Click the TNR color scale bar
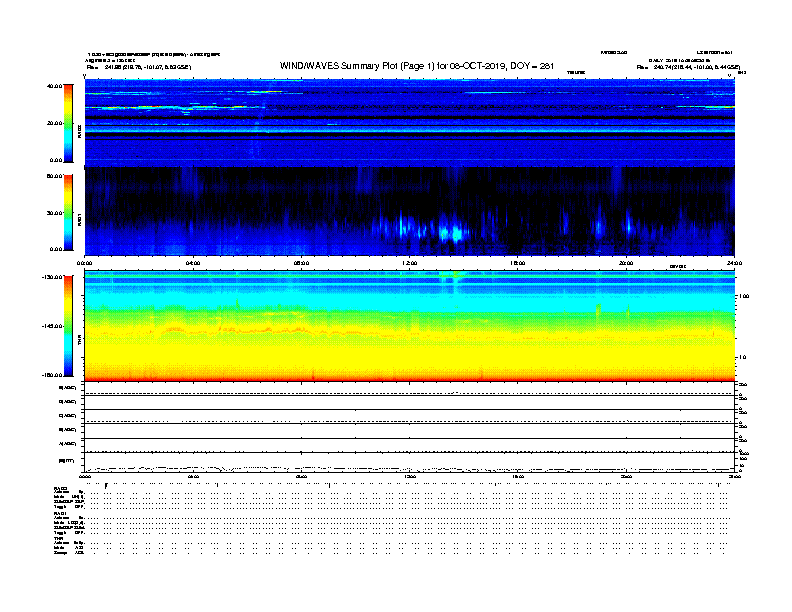 [68, 326]
